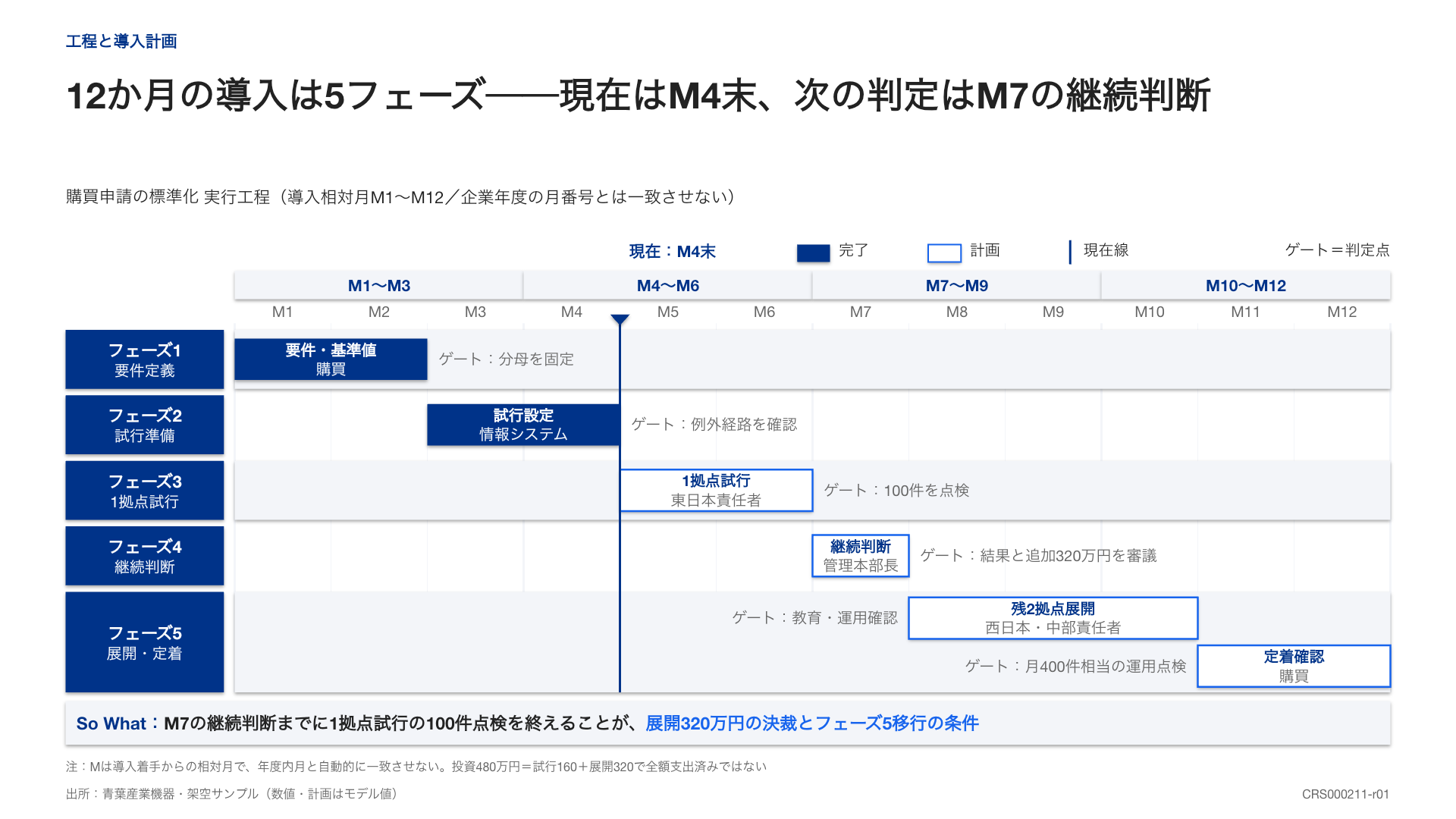
Task: Click the footnote starting 注：Mは導入着手から
Action: (416, 767)
